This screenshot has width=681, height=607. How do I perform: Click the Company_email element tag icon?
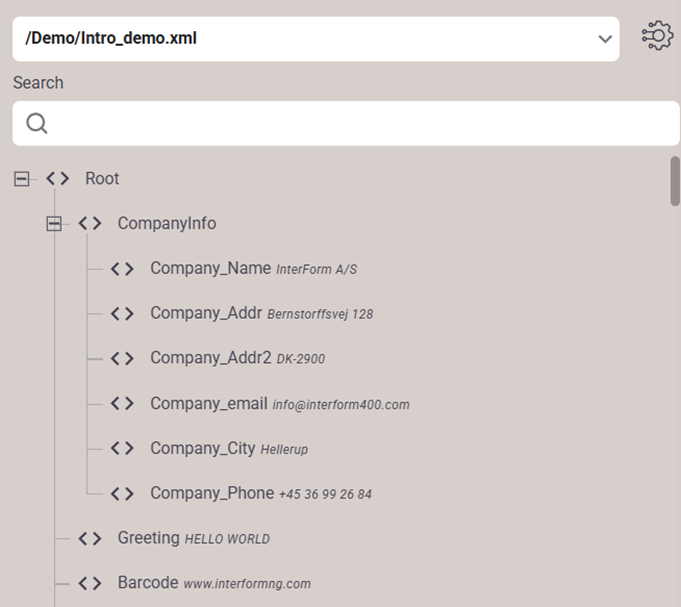[x=122, y=403]
